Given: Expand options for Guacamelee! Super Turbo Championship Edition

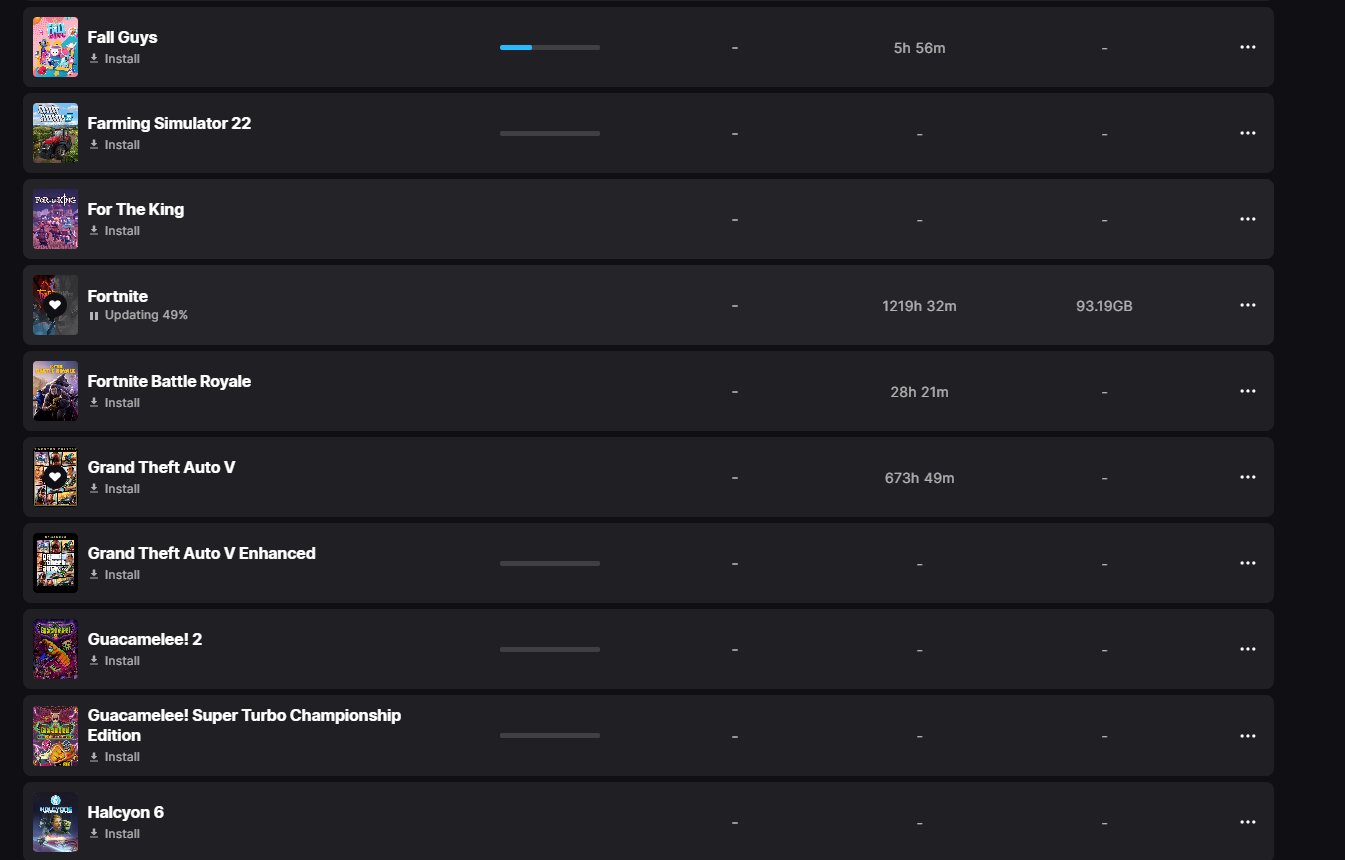Looking at the screenshot, I should (1247, 736).
